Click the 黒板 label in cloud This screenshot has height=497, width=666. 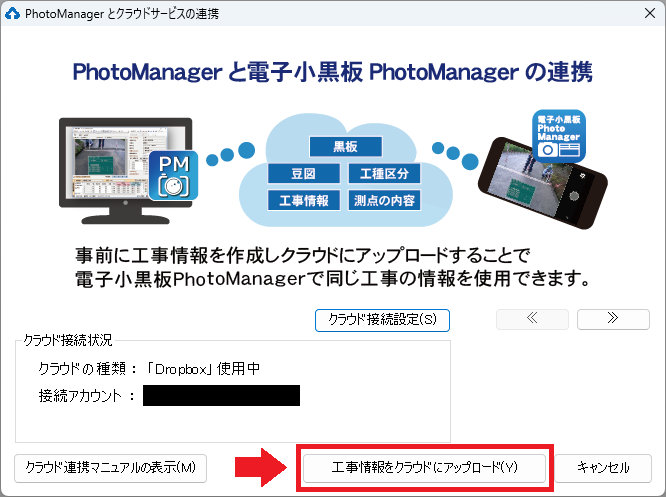coord(346,147)
